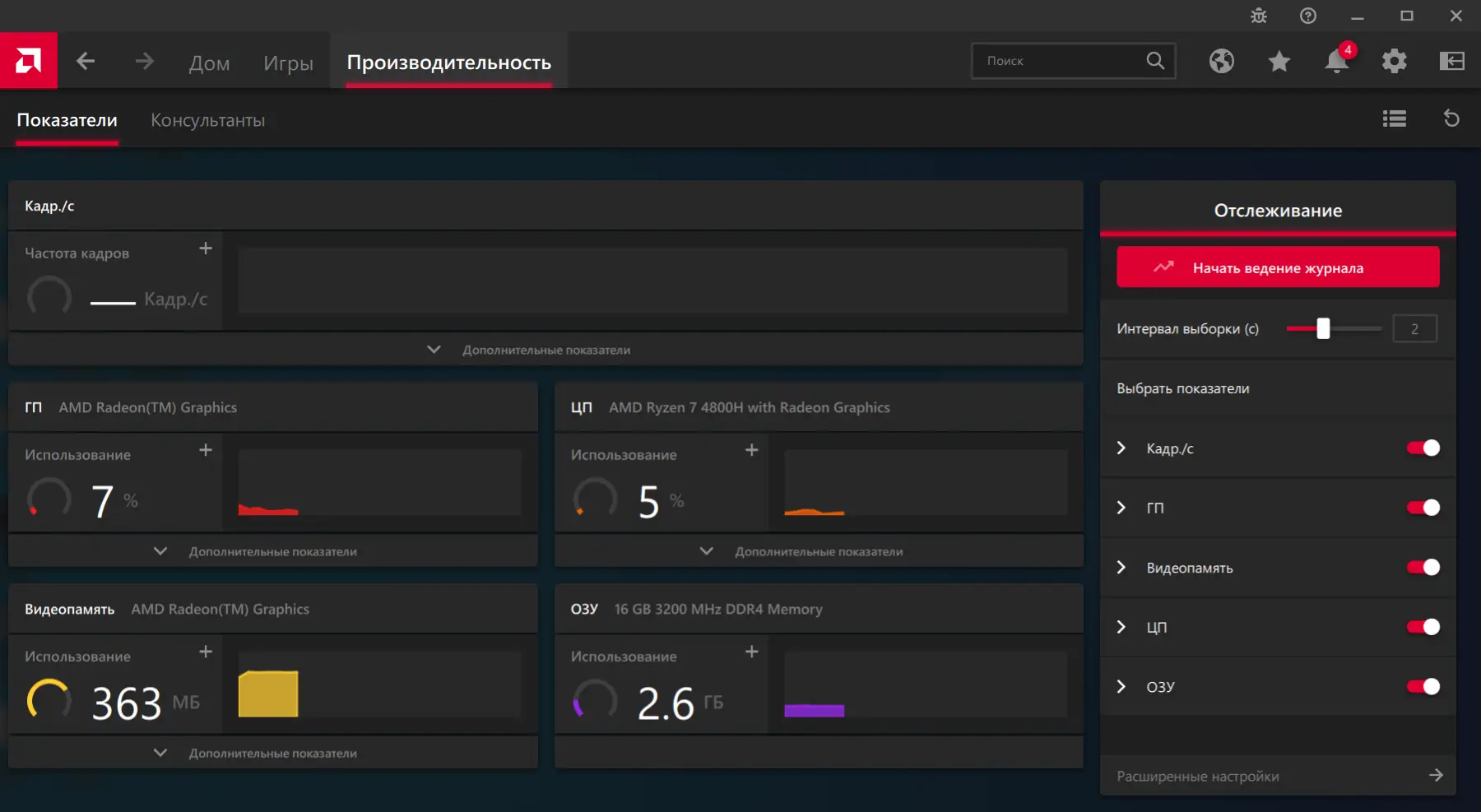Expand the ЦП metrics in tracking panel

point(1121,627)
